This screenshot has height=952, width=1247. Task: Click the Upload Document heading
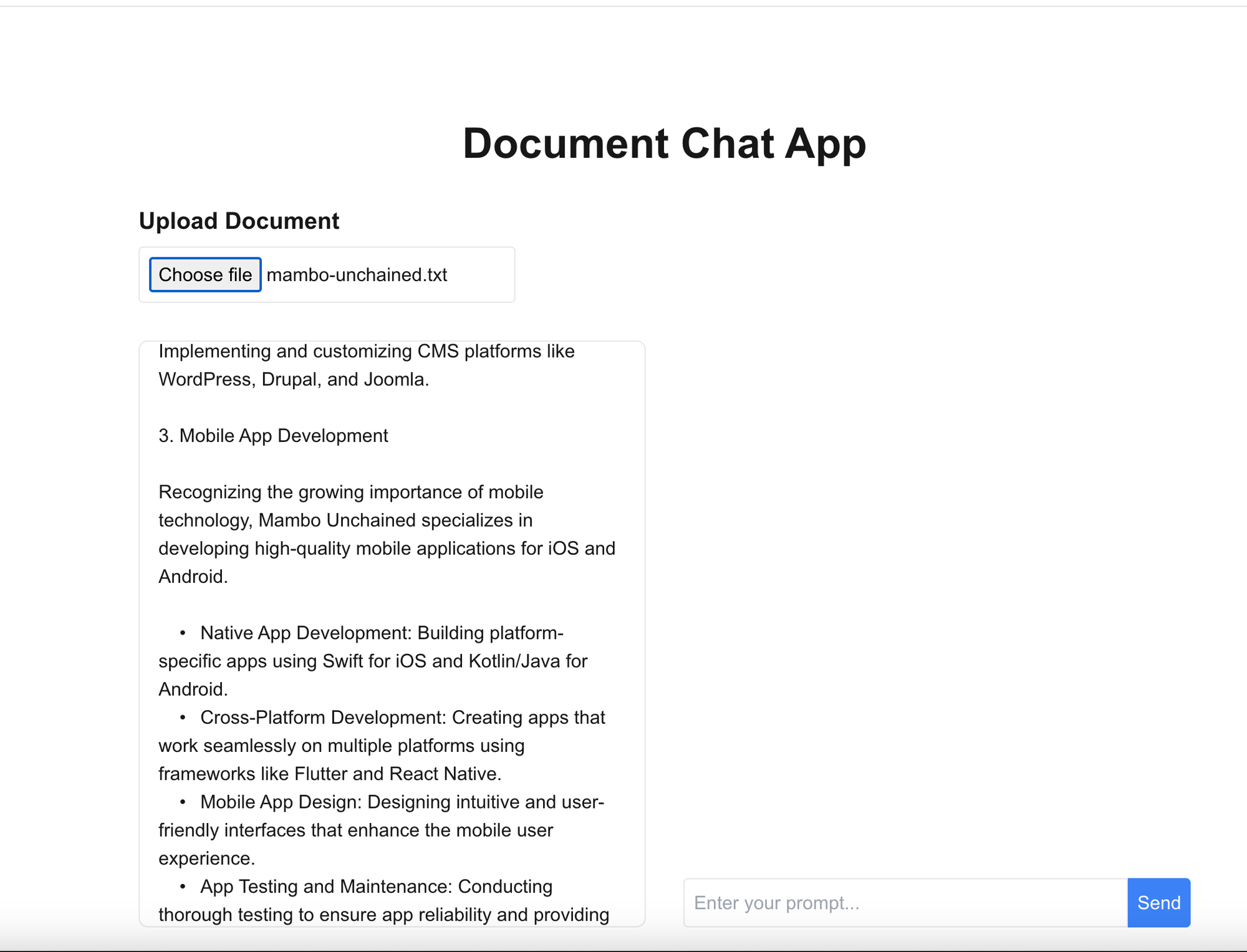click(x=239, y=221)
